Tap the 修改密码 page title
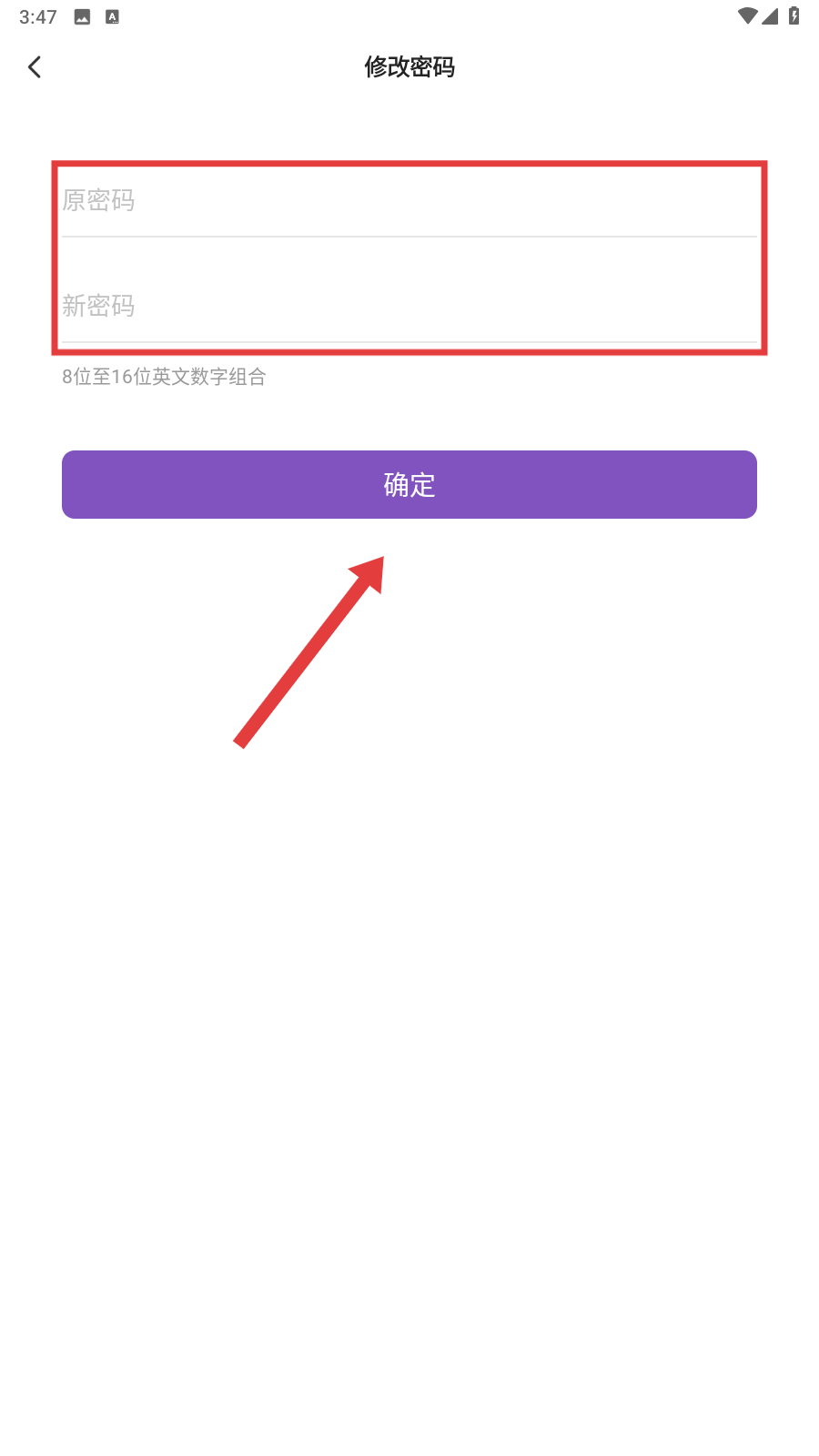 (x=409, y=66)
